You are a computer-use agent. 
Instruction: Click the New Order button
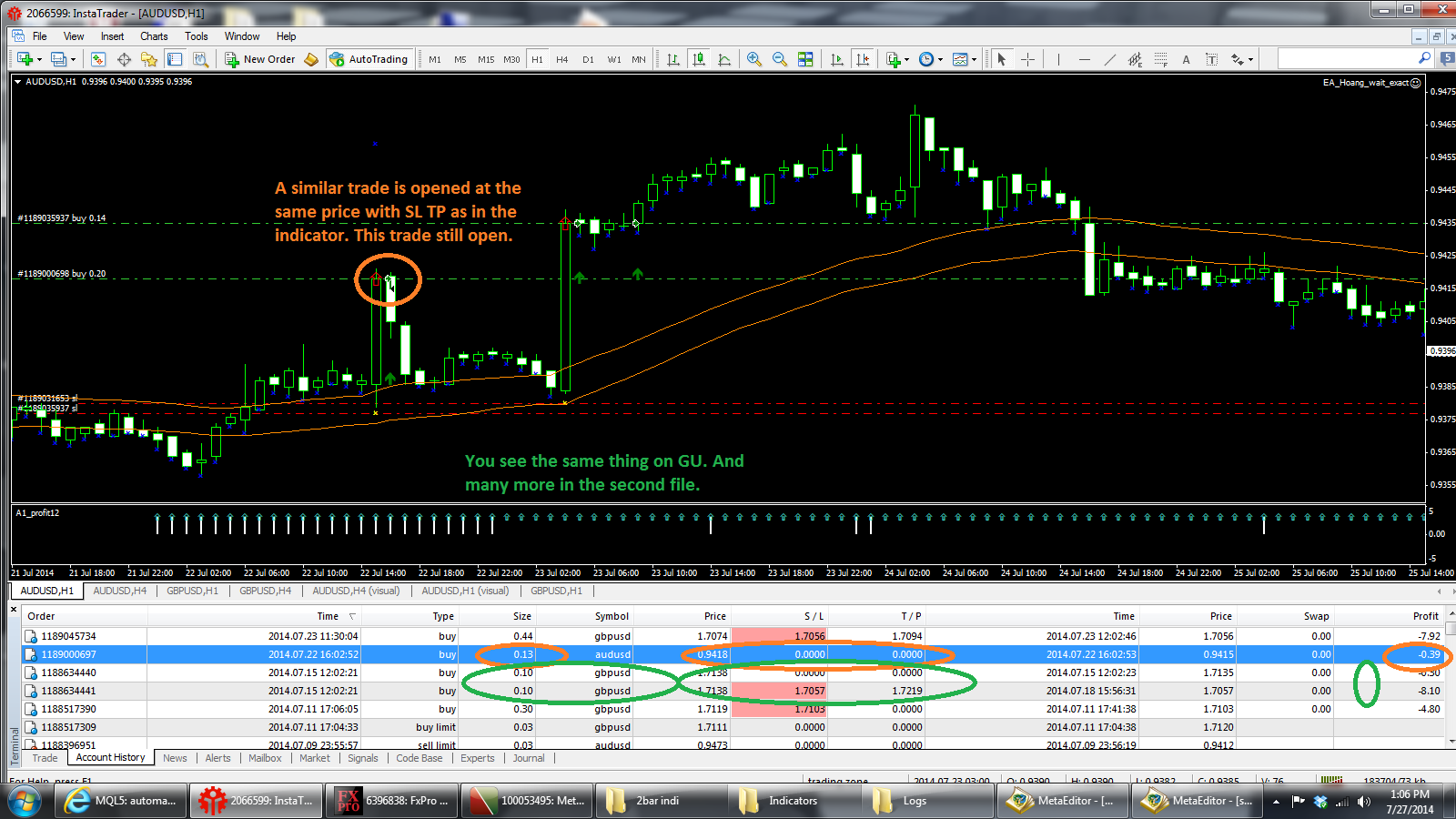click(260, 59)
